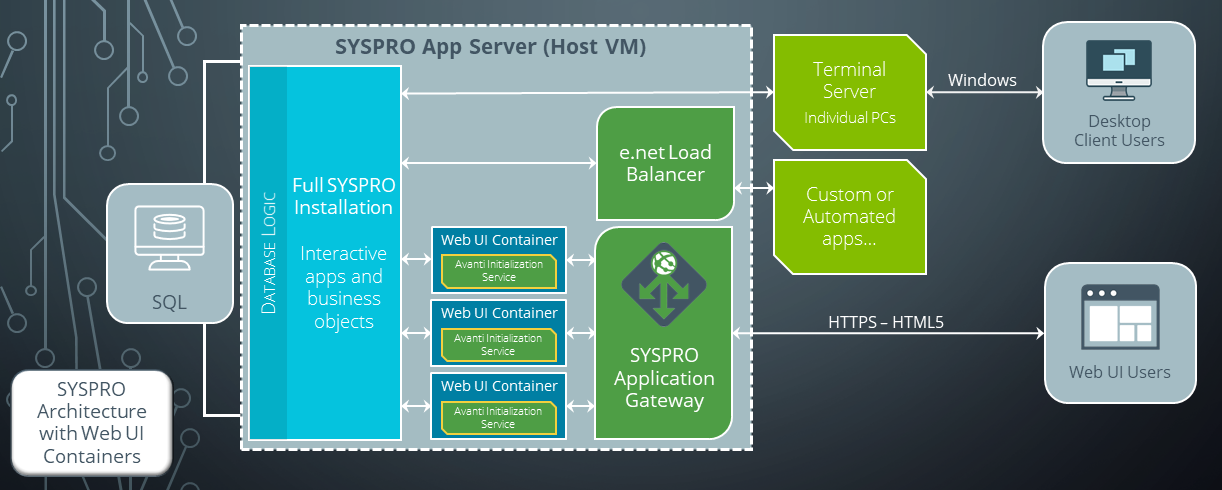The image size is (1222, 490).
Task: Select the top Avanti Initialization Service box
Action: point(498,270)
